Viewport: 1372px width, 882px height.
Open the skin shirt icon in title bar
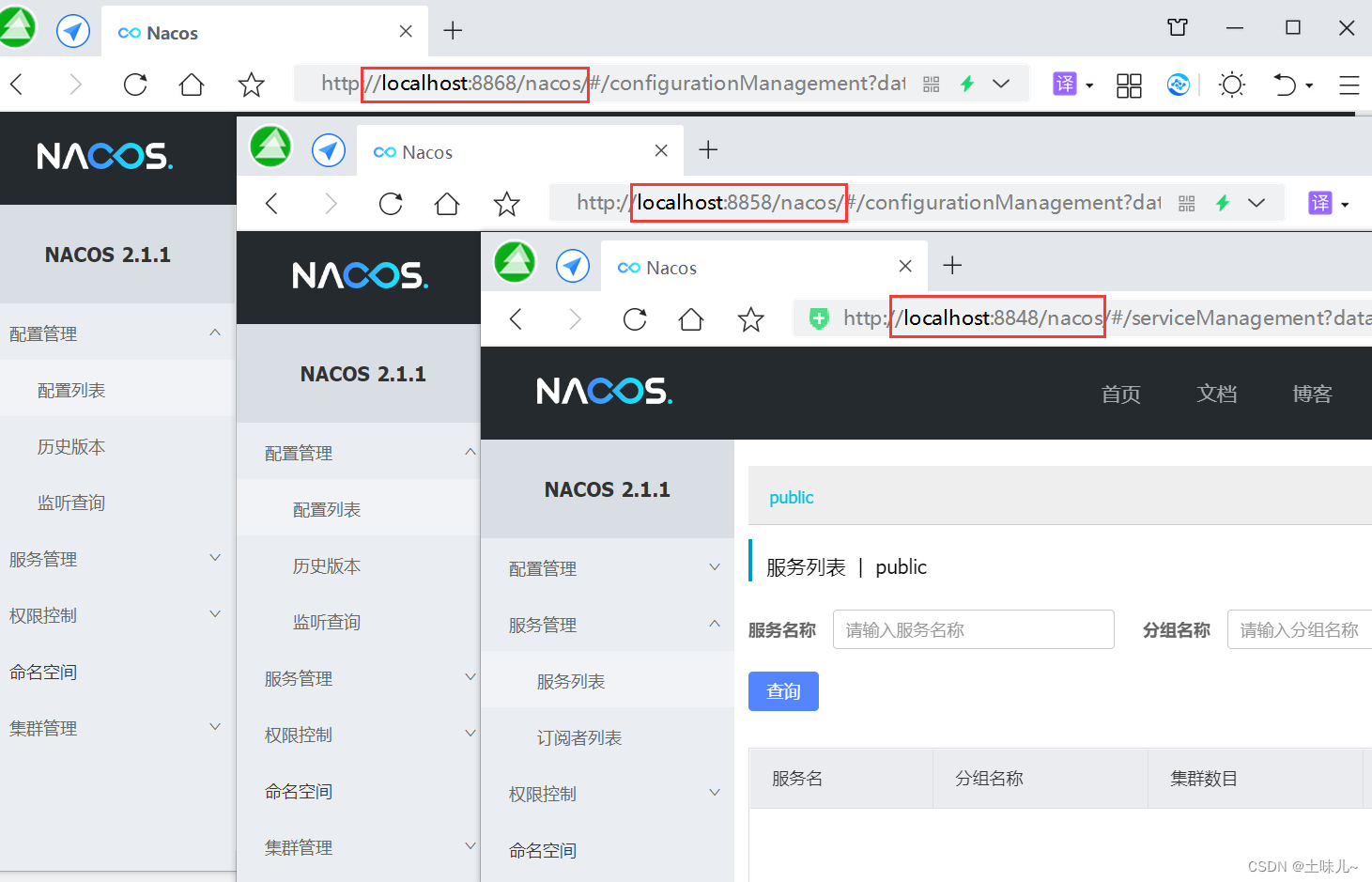(1178, 27)
